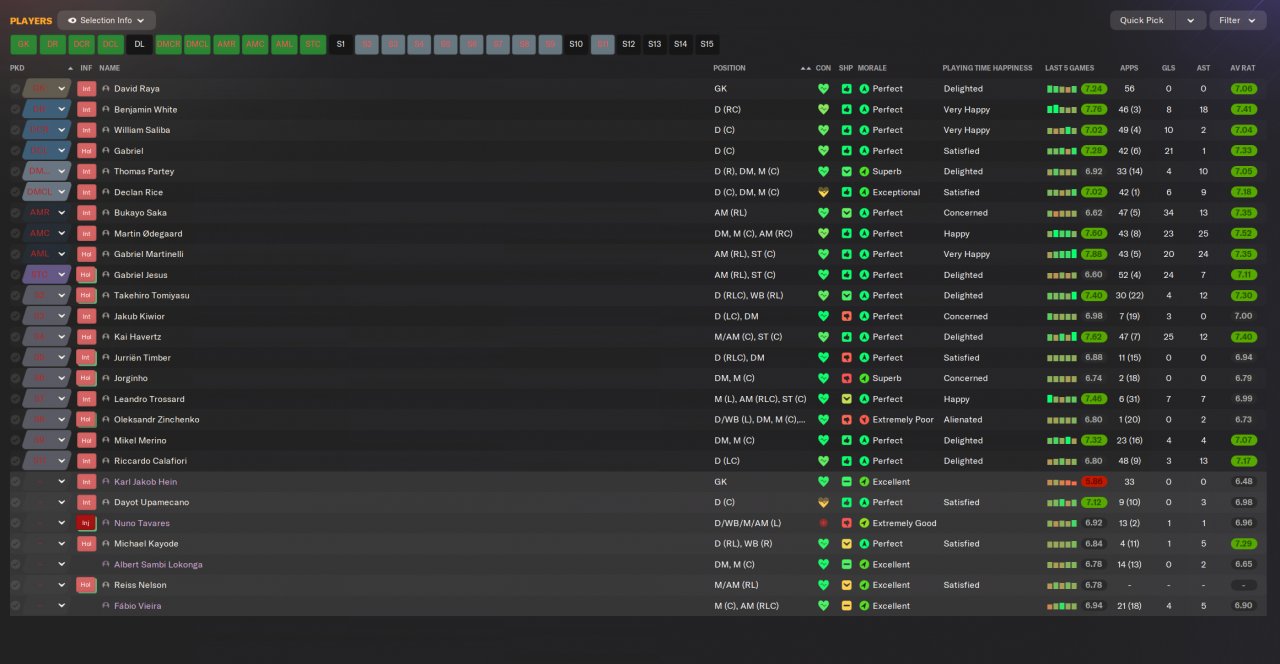The image size is (1280, 664).
Task: Click Oleksandr Zinchenko's red morale icon
Action: coord(864,420)
